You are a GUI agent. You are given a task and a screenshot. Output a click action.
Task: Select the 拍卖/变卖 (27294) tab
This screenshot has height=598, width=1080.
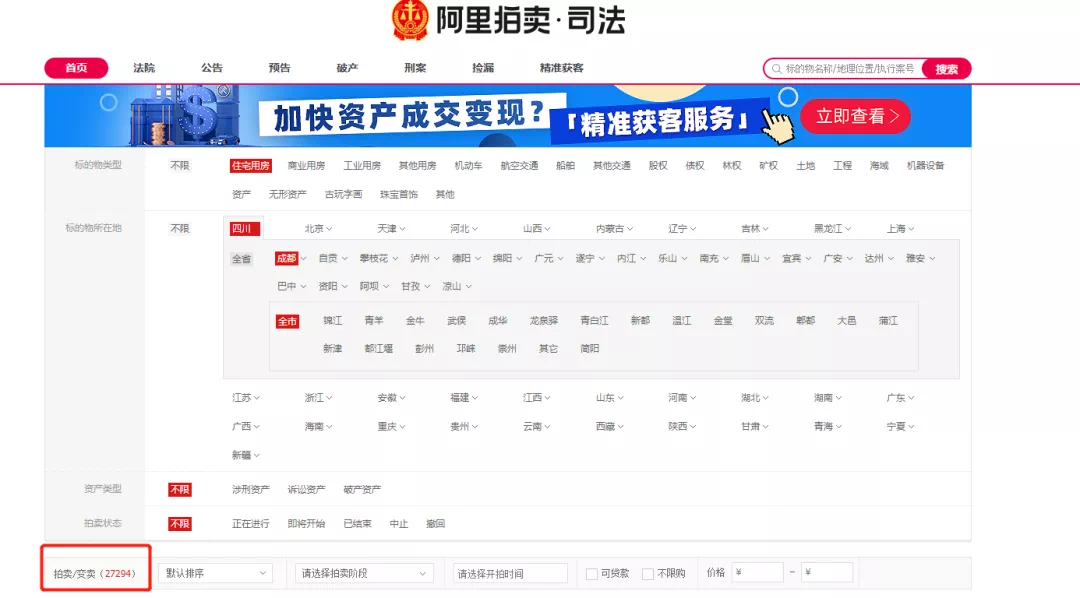click(95, 574)
